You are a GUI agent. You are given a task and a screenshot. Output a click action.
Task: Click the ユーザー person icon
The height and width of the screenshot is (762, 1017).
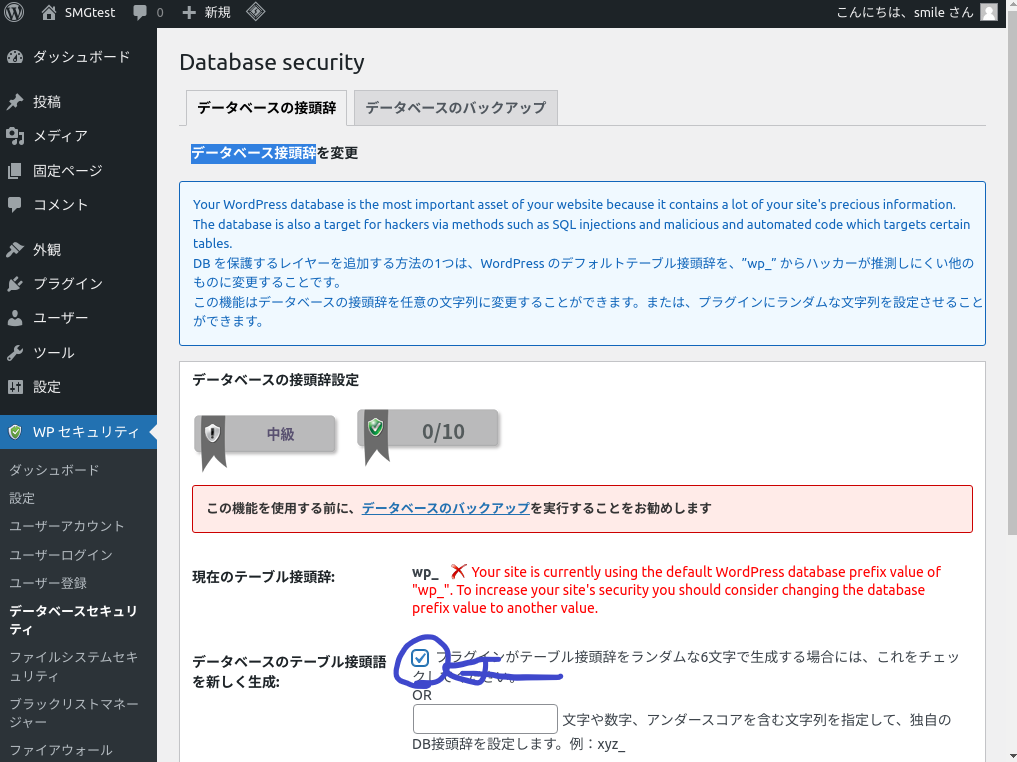[x=15, y=318]
